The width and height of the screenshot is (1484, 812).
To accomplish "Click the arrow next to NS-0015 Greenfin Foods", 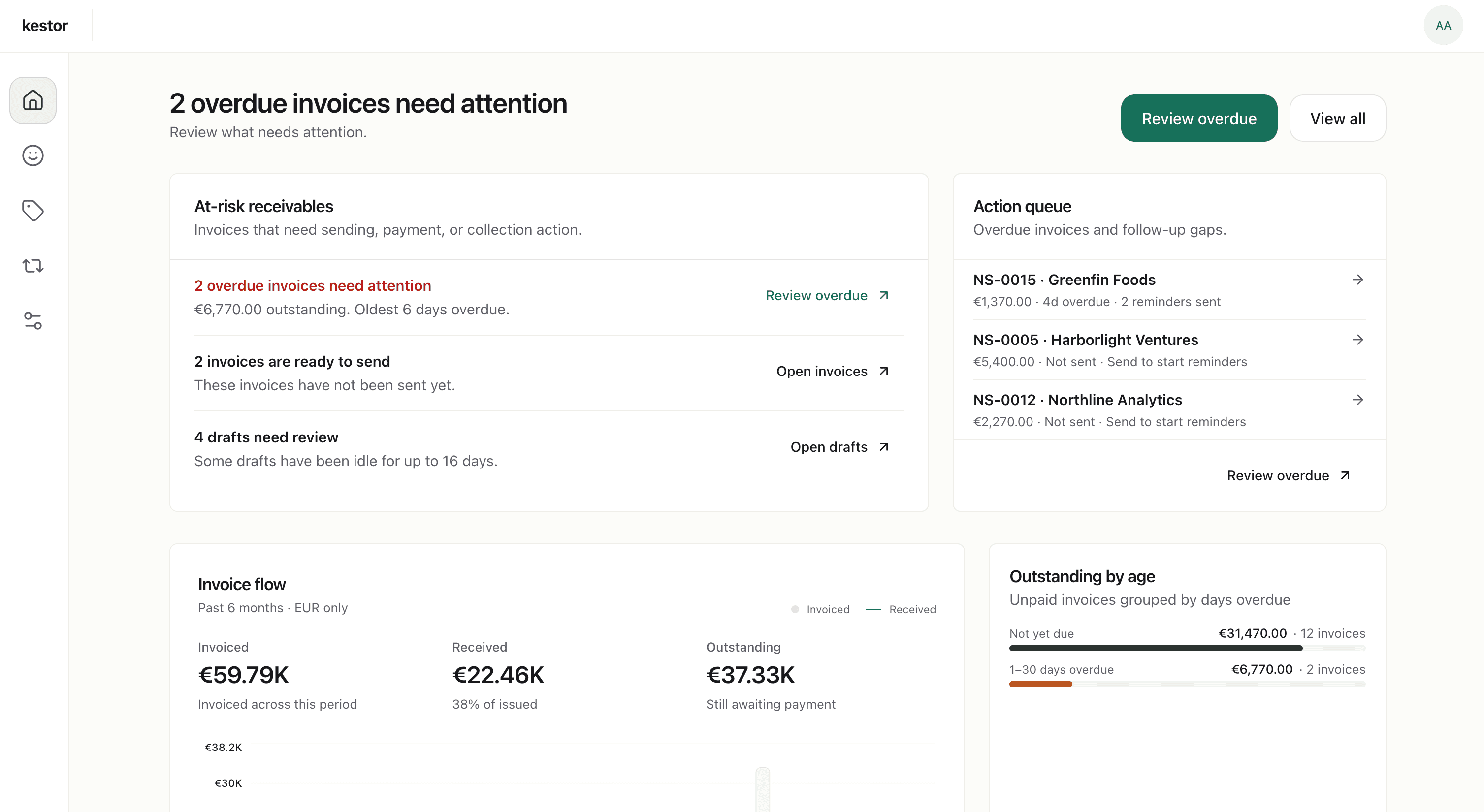I will click(x=1358, y=280).
